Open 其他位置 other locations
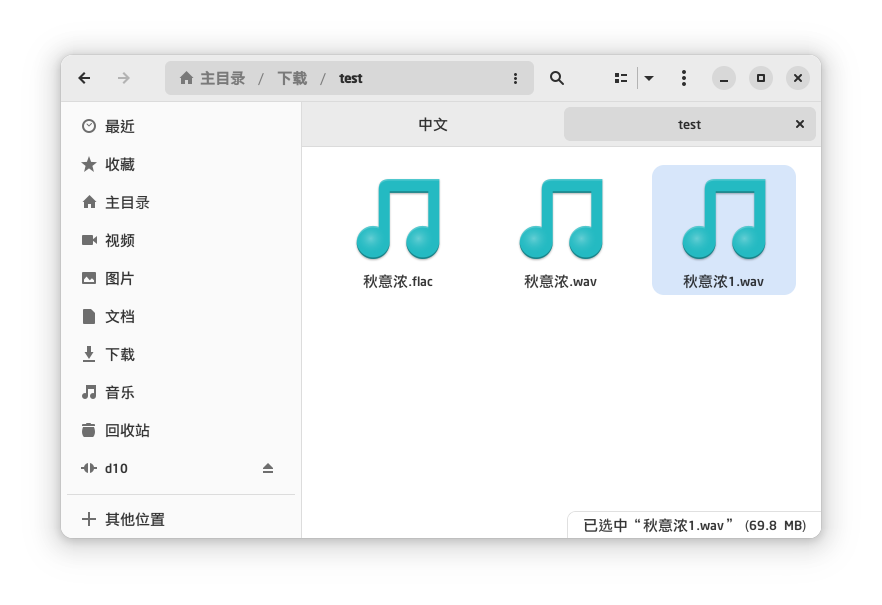882x605 pixels. (134, 519)
